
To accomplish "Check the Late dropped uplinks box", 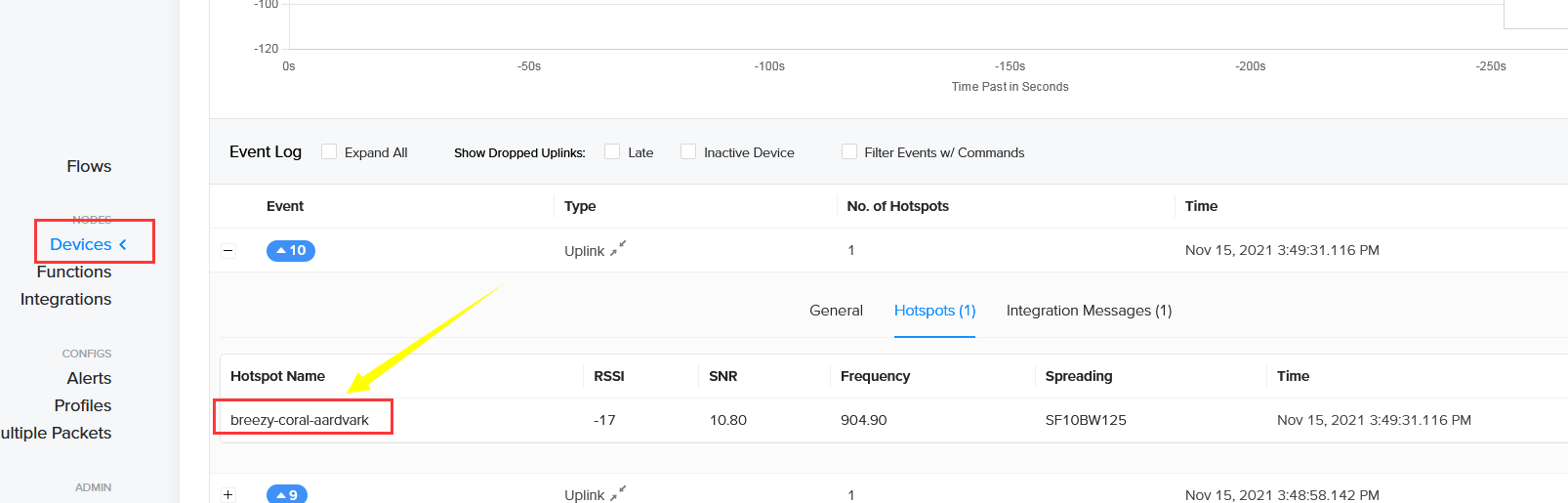I will tap(612, 151).
